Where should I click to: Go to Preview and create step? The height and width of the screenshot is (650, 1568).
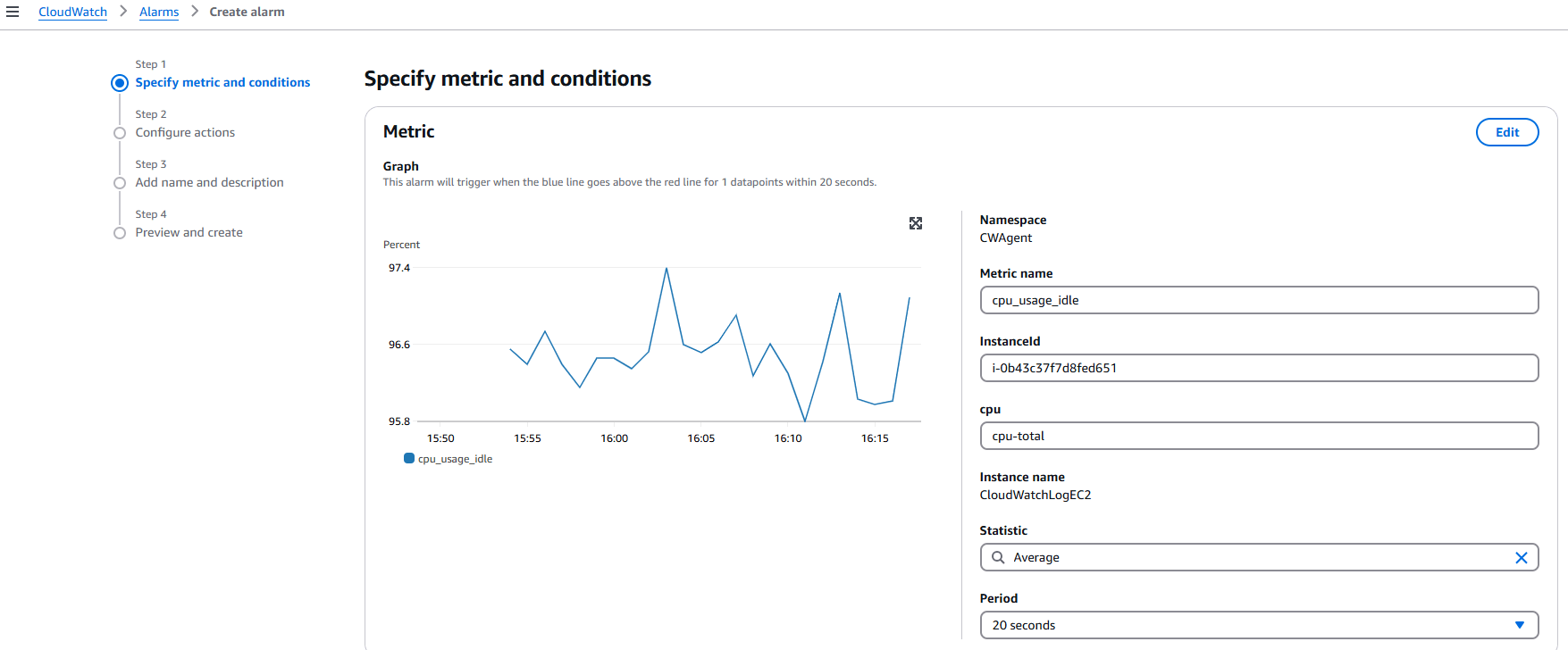(x=189, y=233)
